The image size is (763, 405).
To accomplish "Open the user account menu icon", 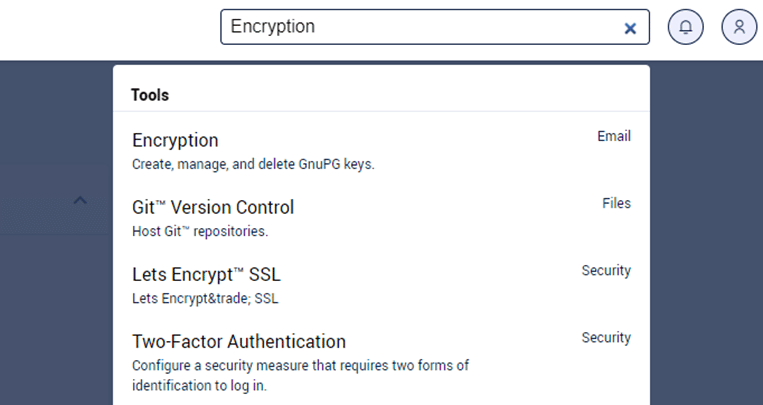I will point(739,27).
